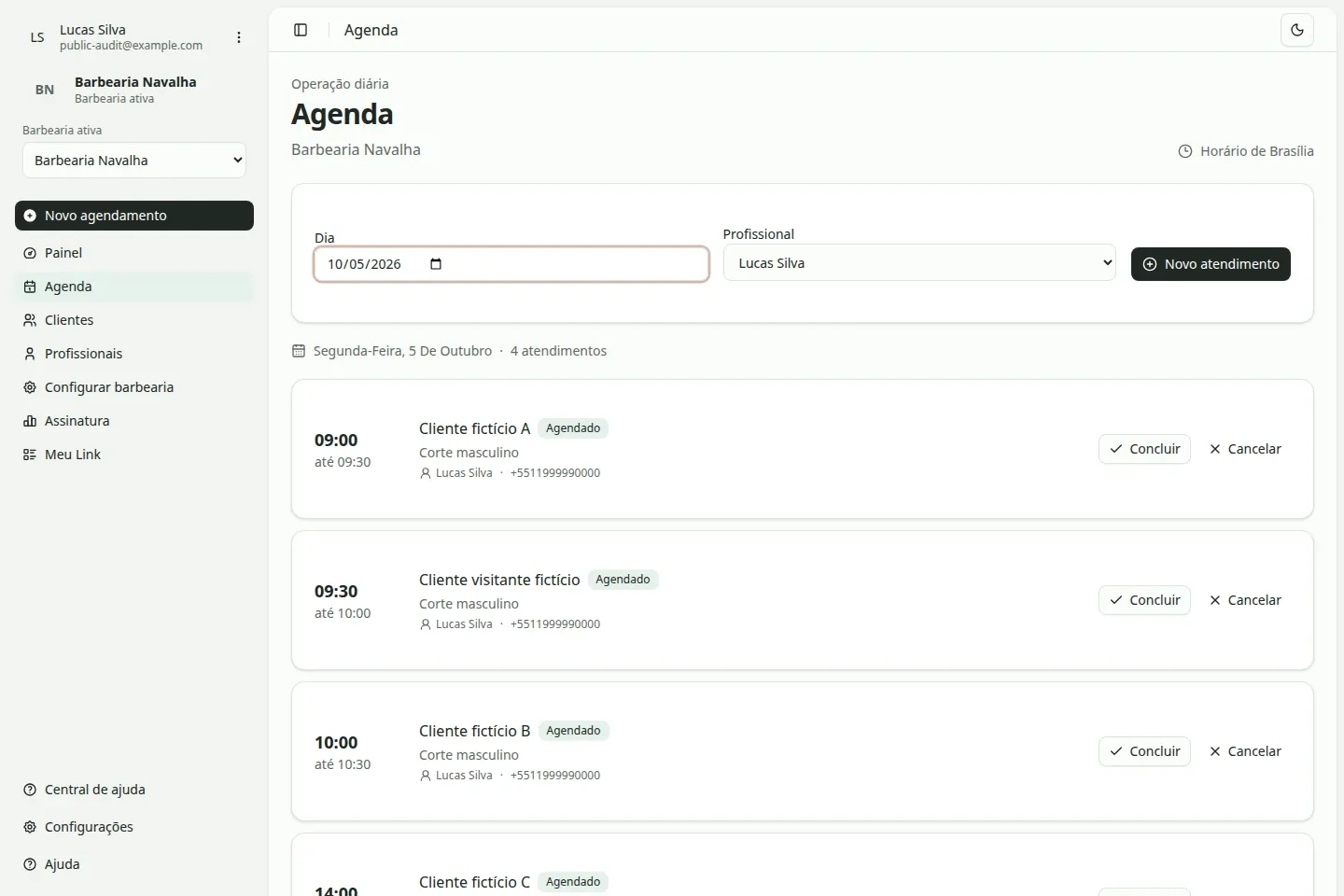Click the Dia date input field
The width and height of the screenshot is (1344, 896).
click(511, 264)
